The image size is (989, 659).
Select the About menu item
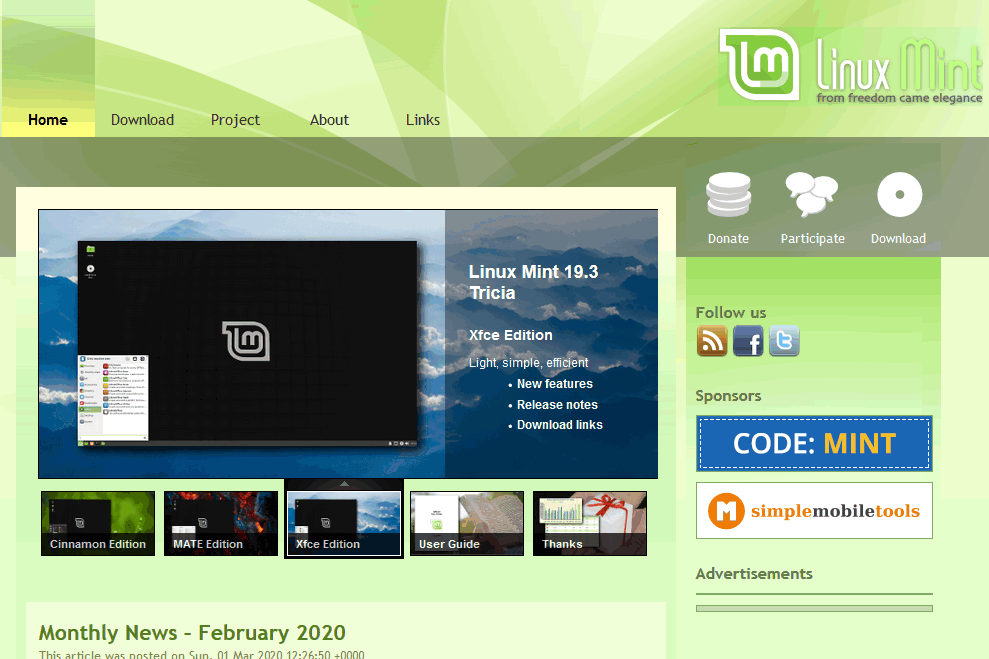point(329,120)
